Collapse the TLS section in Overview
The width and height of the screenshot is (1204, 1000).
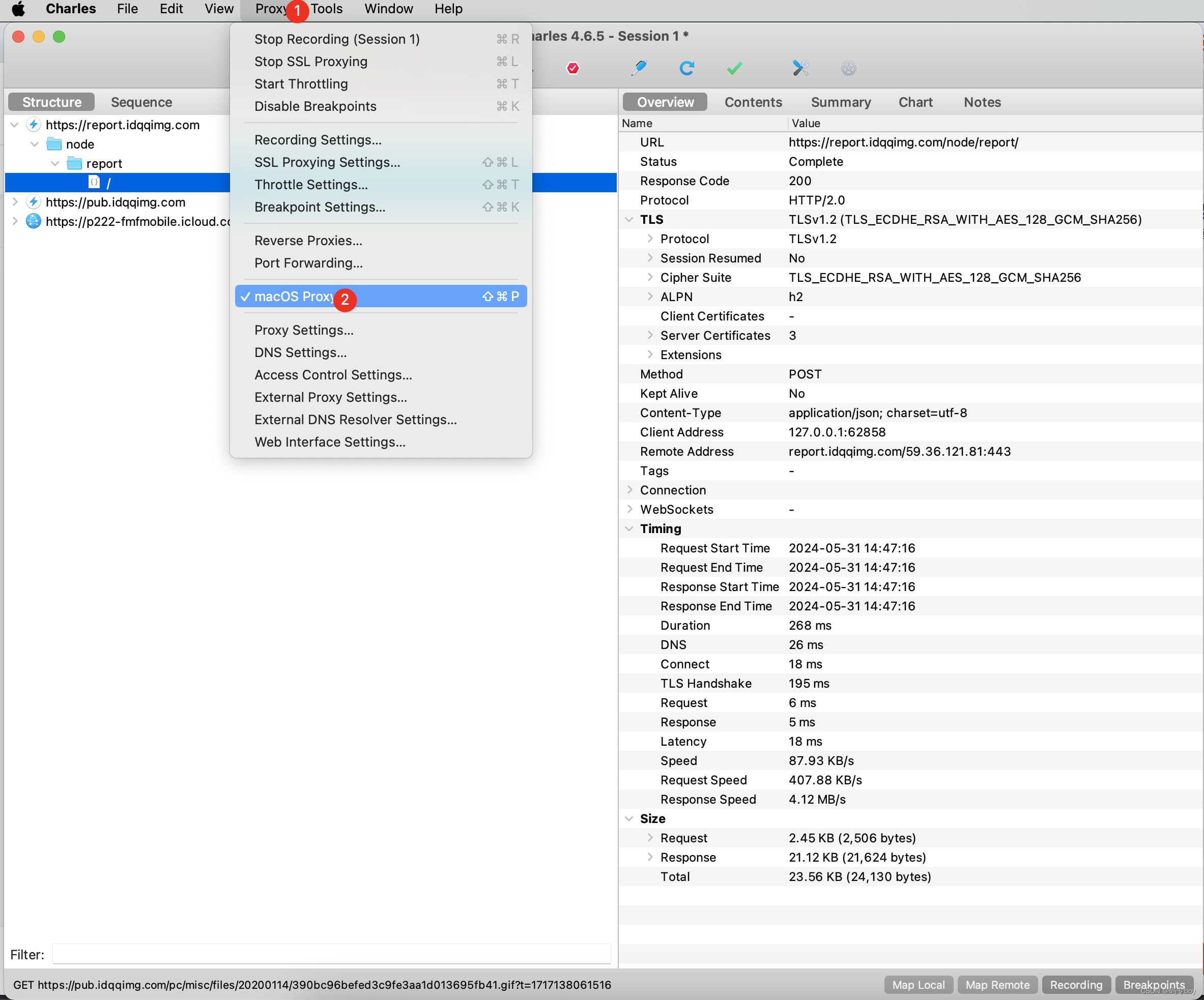pyautogui.click(x=629, y=220)
